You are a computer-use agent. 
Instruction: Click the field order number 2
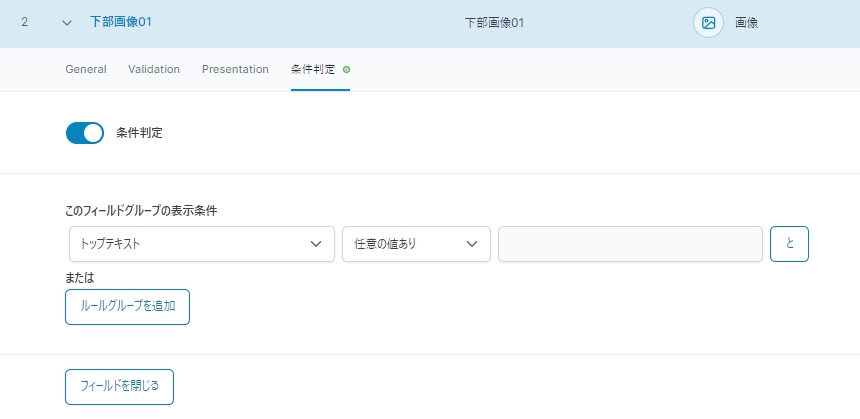(24, 22)
